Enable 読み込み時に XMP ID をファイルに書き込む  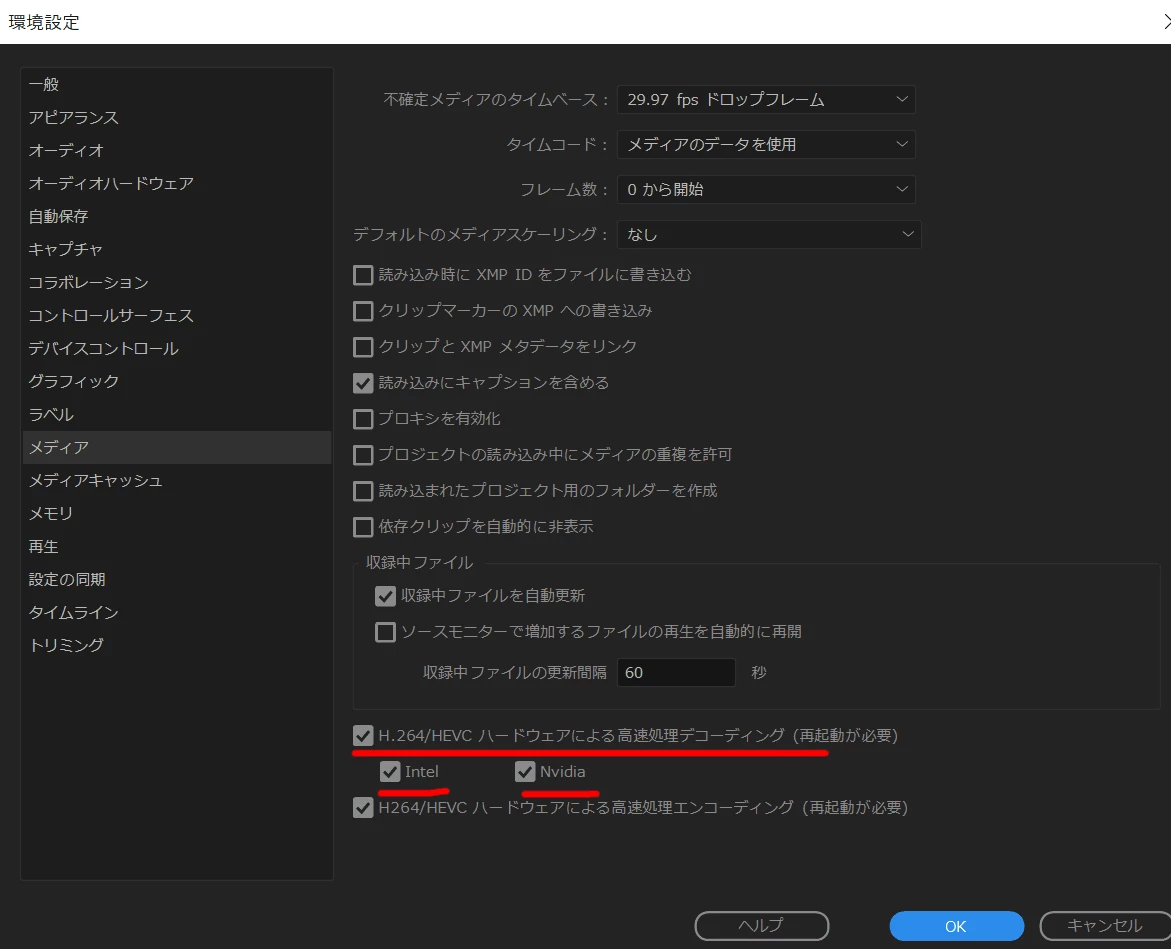(363, 276)
